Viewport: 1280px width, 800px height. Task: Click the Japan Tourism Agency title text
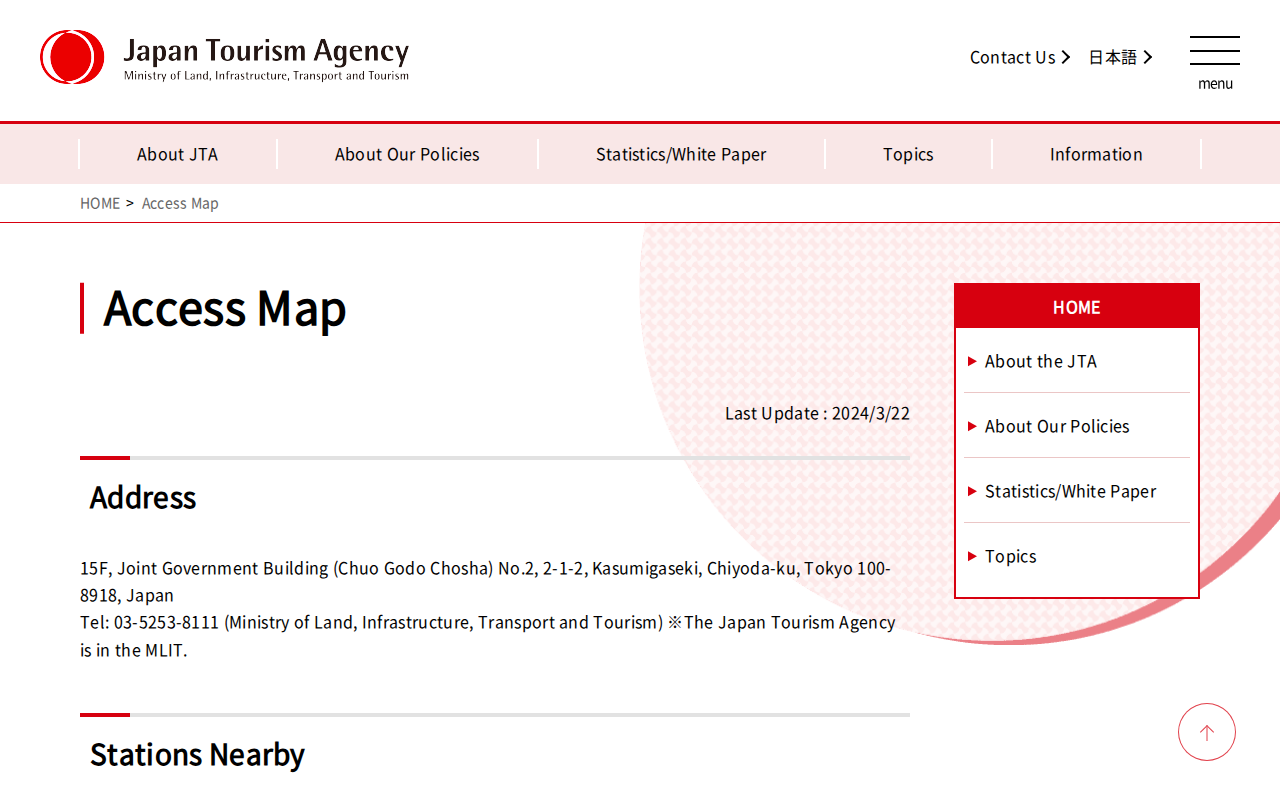tap(266, 51)
